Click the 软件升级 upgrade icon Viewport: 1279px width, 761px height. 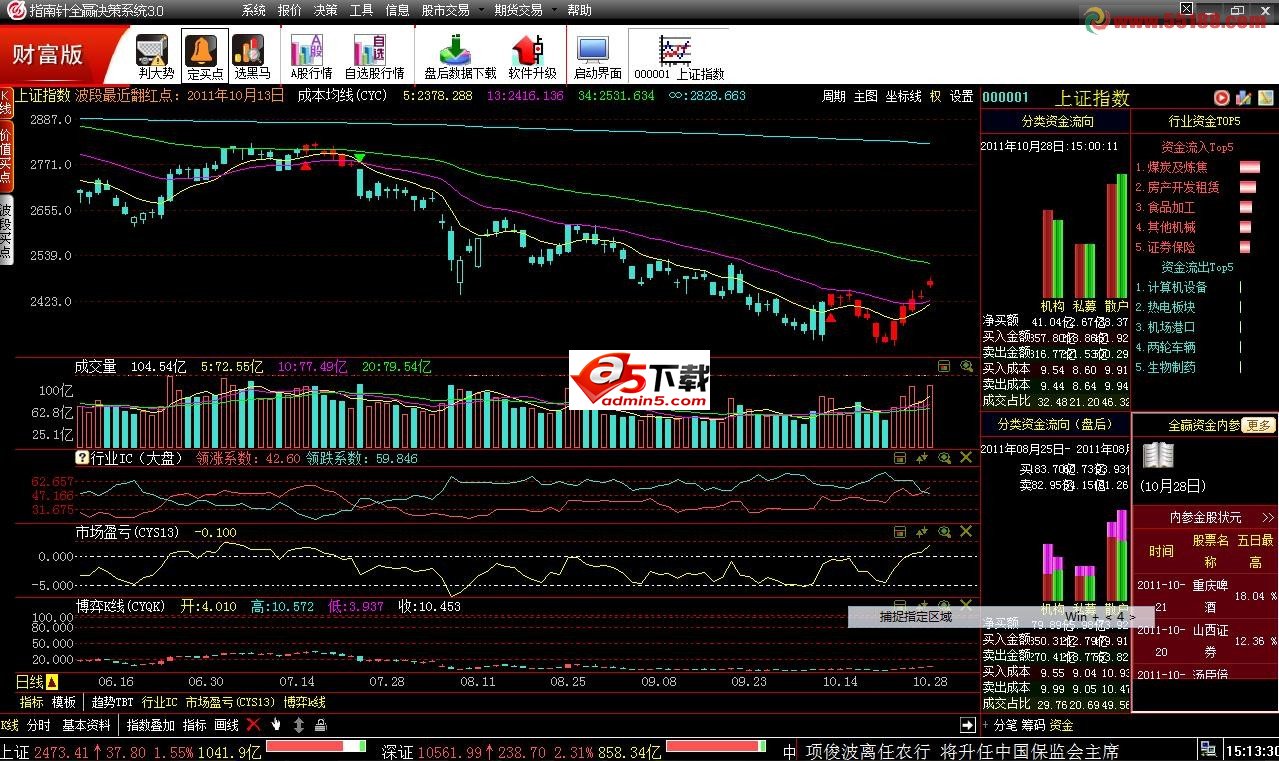[x=531, y=55]
